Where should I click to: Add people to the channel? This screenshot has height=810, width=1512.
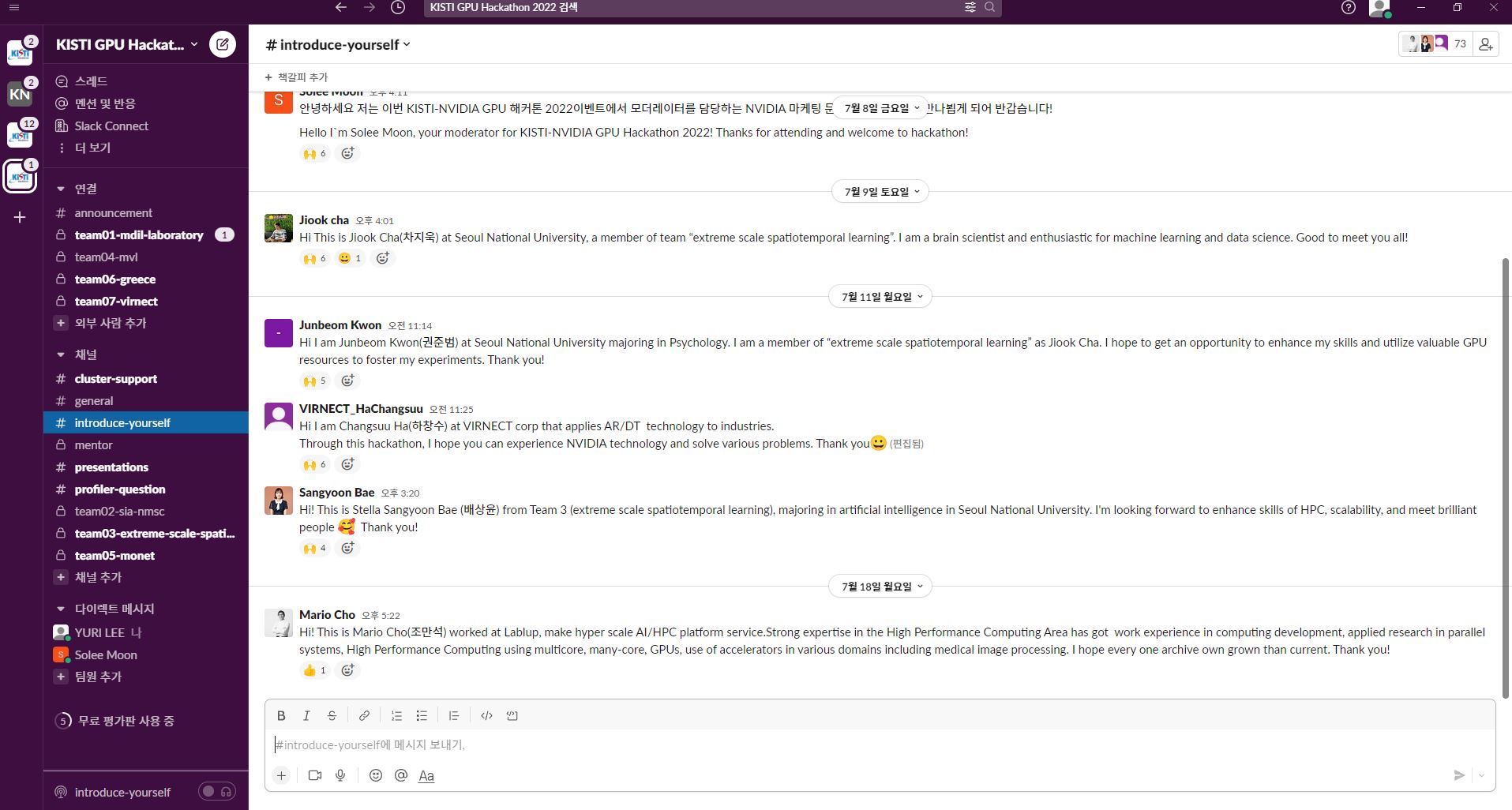click(x=1486, y=44)
